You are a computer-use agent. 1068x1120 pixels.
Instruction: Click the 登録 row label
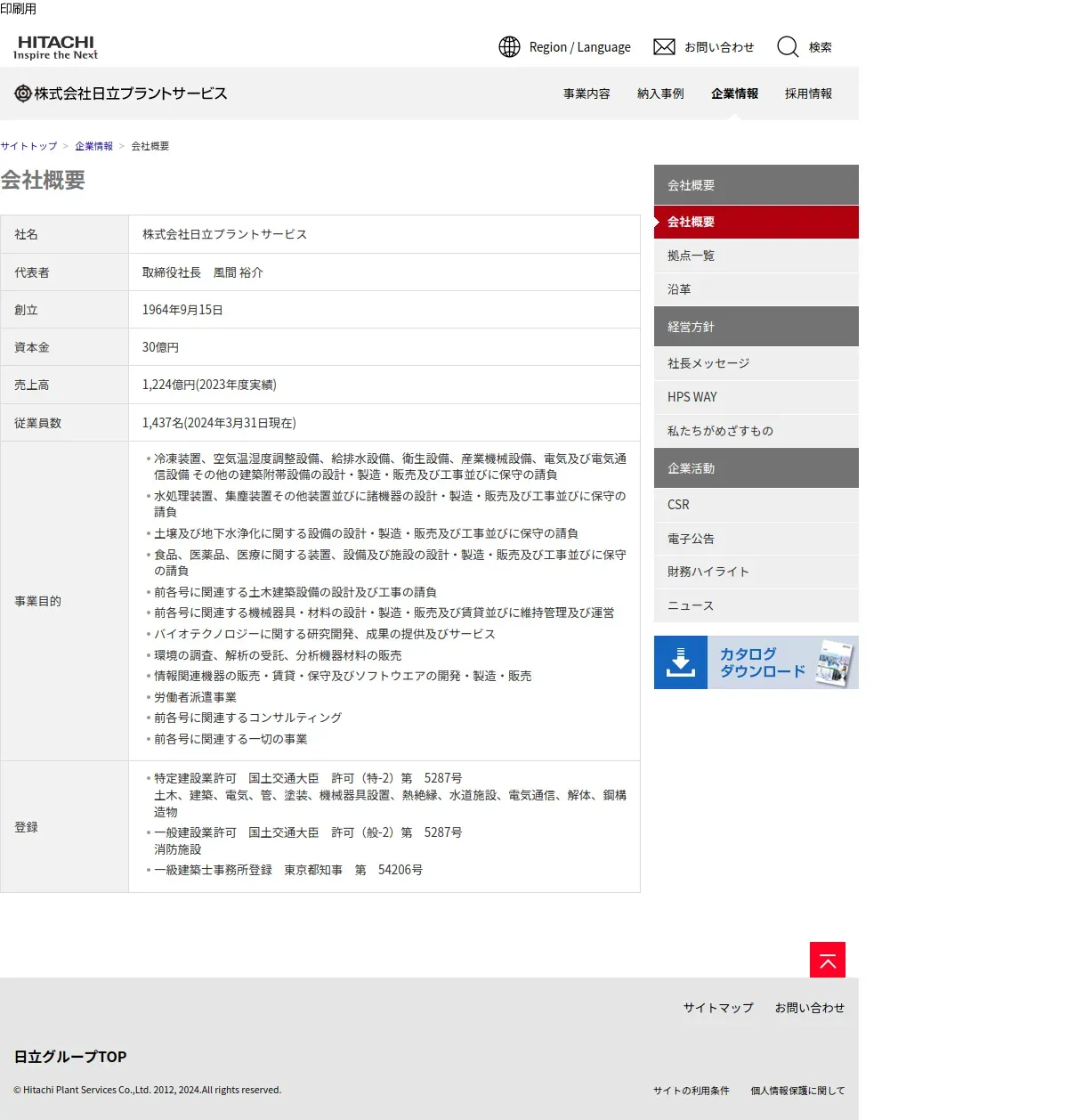[27, 827]
